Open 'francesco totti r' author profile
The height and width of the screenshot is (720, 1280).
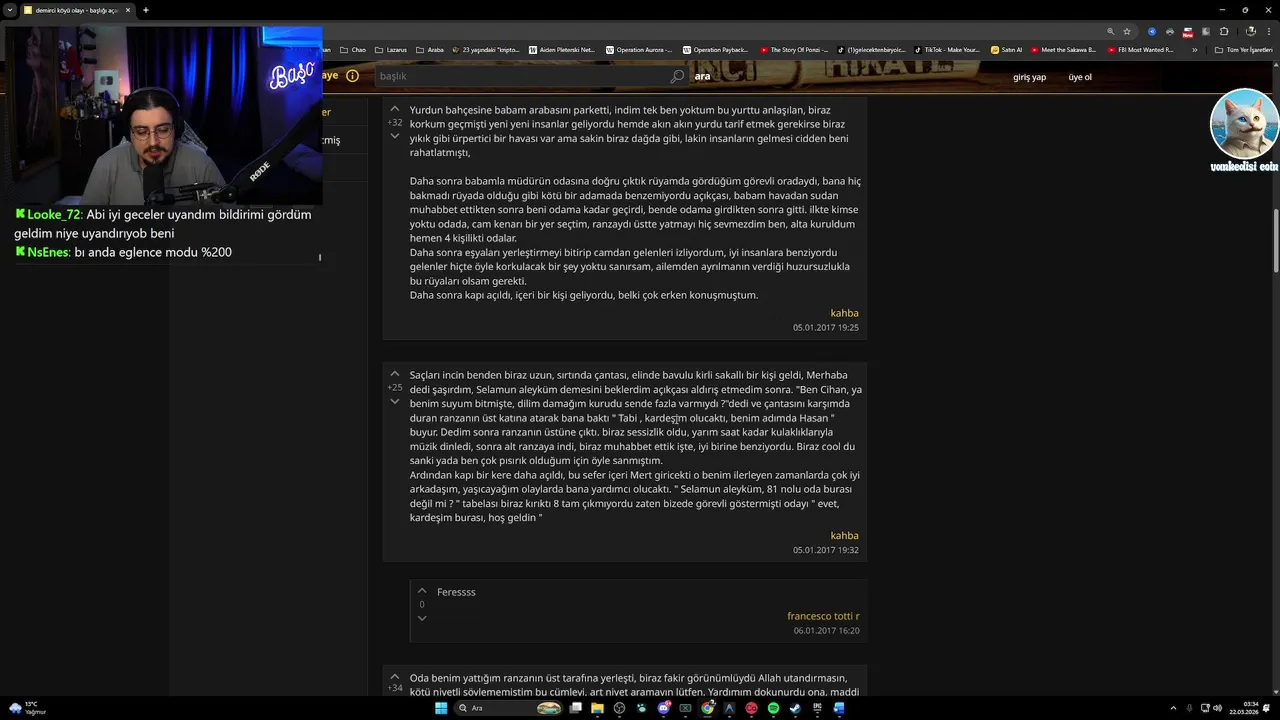click(823, 616)
